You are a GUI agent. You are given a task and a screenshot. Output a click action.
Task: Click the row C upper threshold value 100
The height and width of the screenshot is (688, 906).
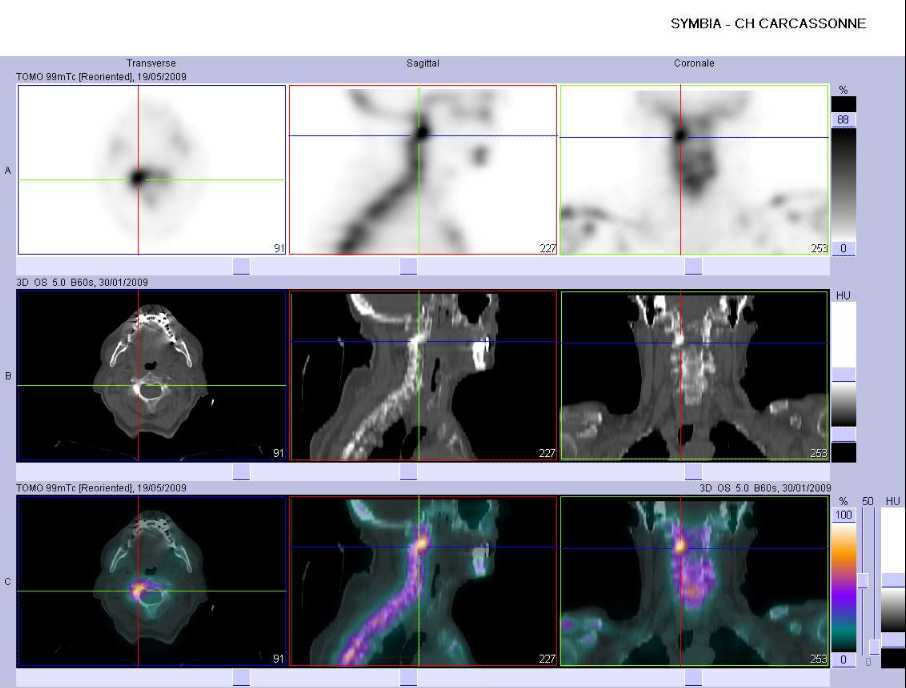pyautogui.click(x=843, y=515)
